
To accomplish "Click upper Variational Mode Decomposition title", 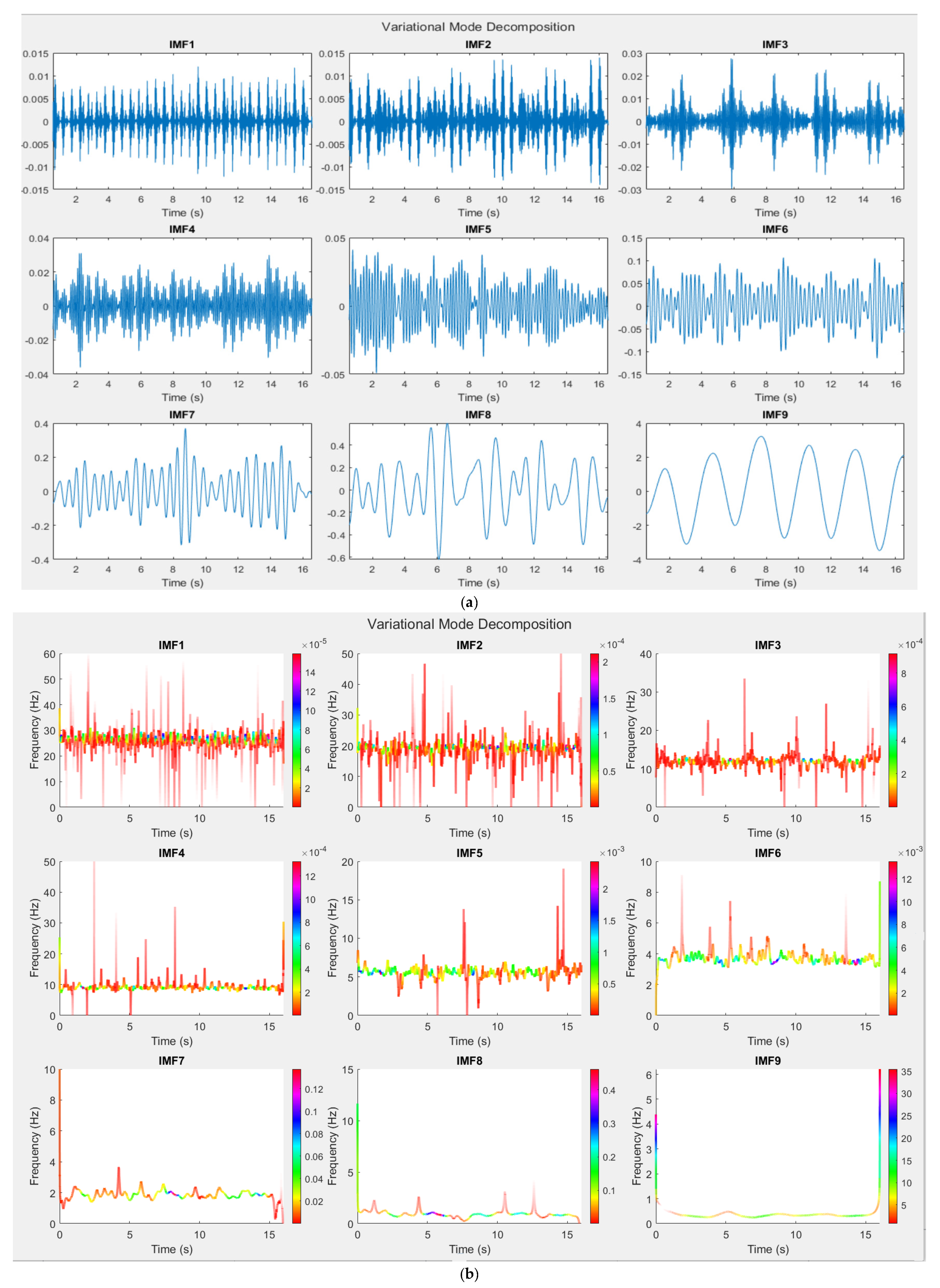I will pos(478,27).
